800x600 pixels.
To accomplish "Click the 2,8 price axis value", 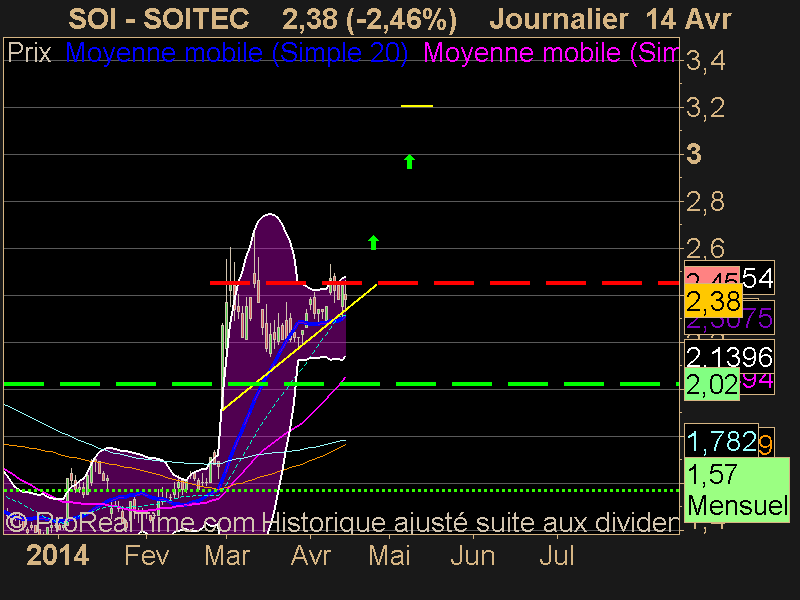I will pyautogui.click(x=706, y=202).
